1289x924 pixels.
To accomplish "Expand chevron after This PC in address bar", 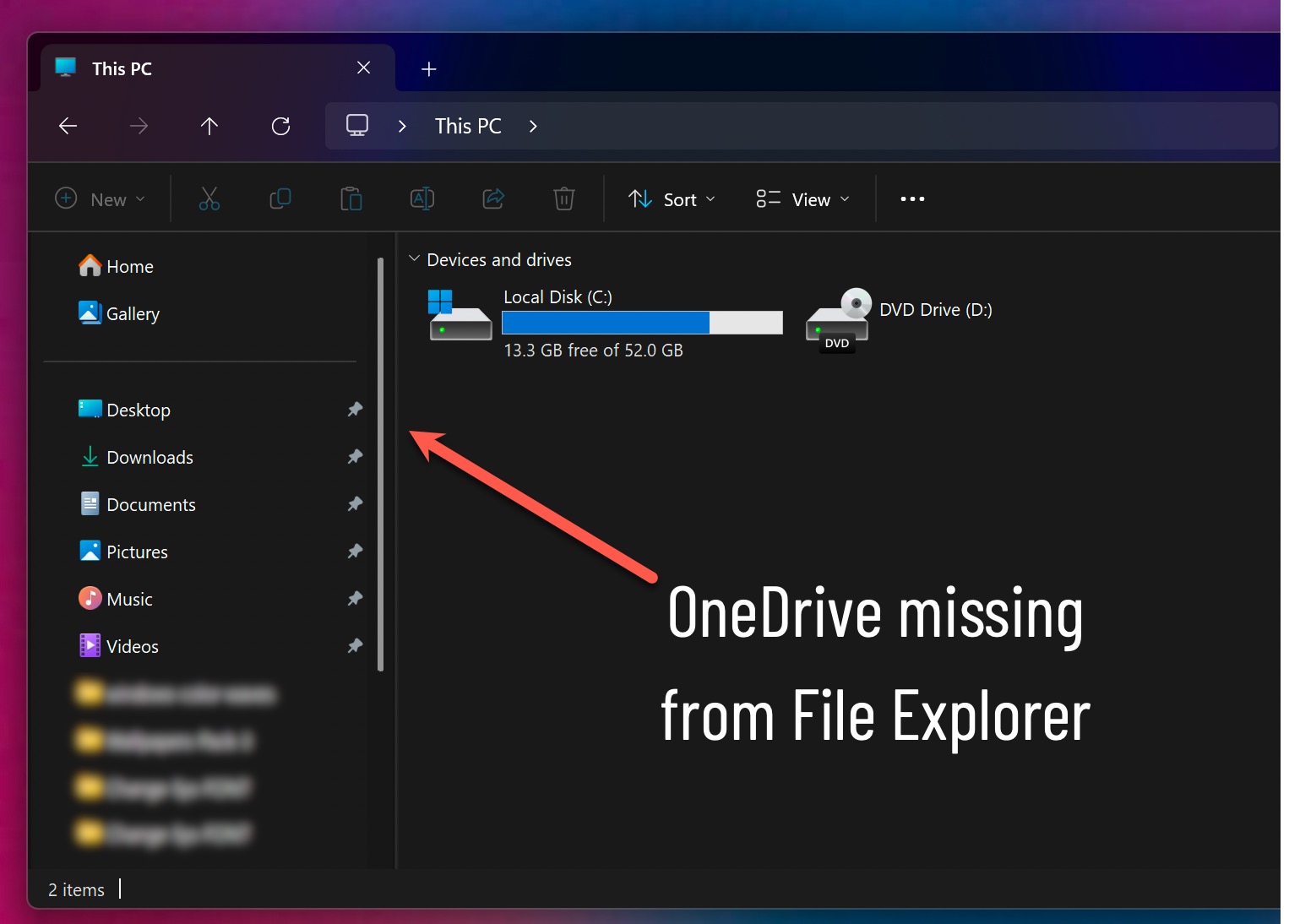I will (x=533, y=127).
